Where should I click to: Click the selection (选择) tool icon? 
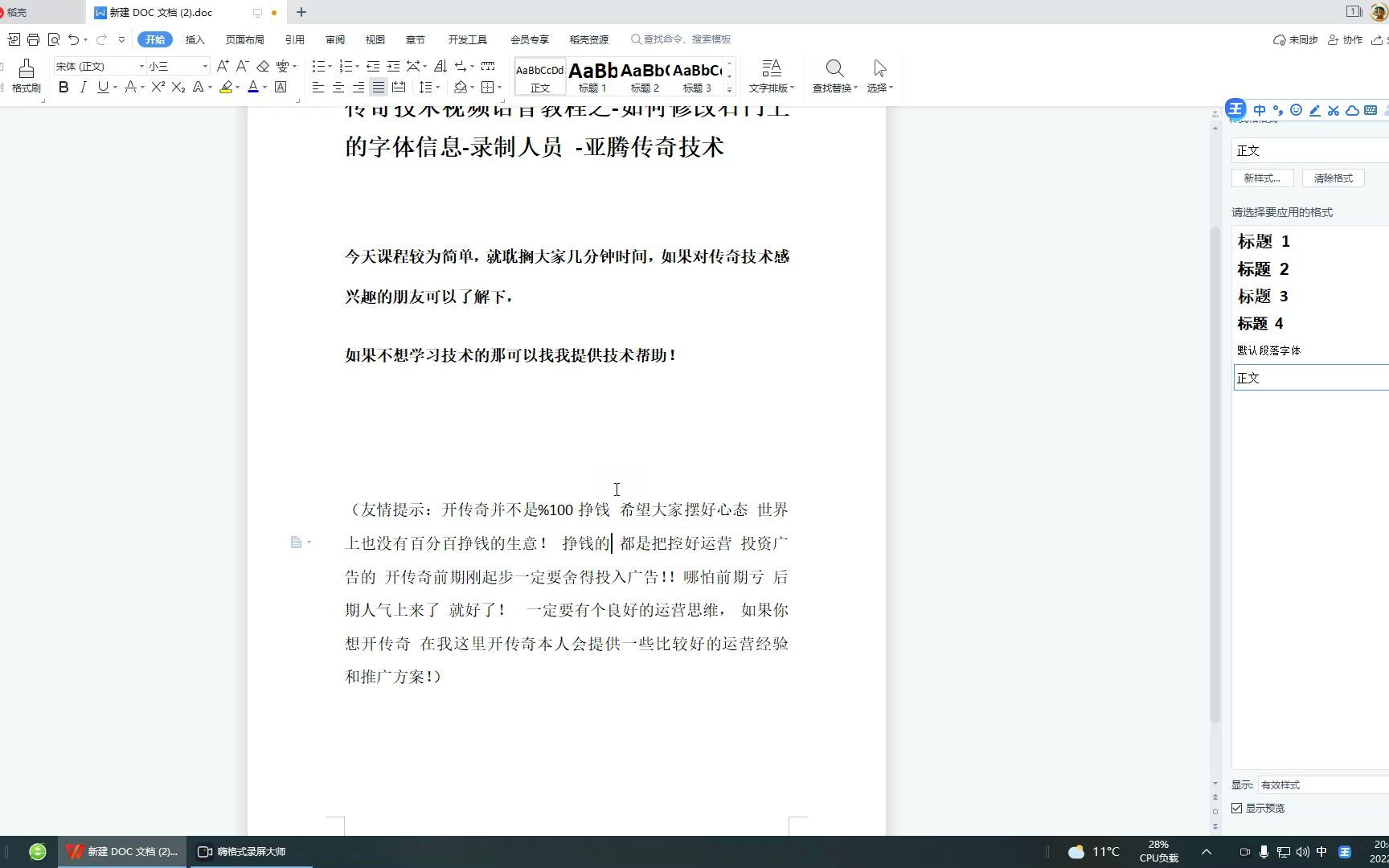[878, 76]
